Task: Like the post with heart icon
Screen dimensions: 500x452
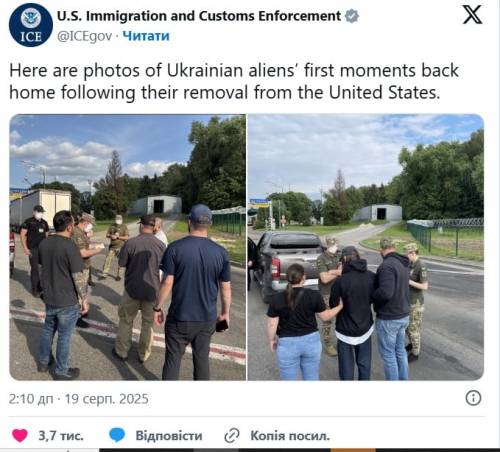Action: click(20, 435)
